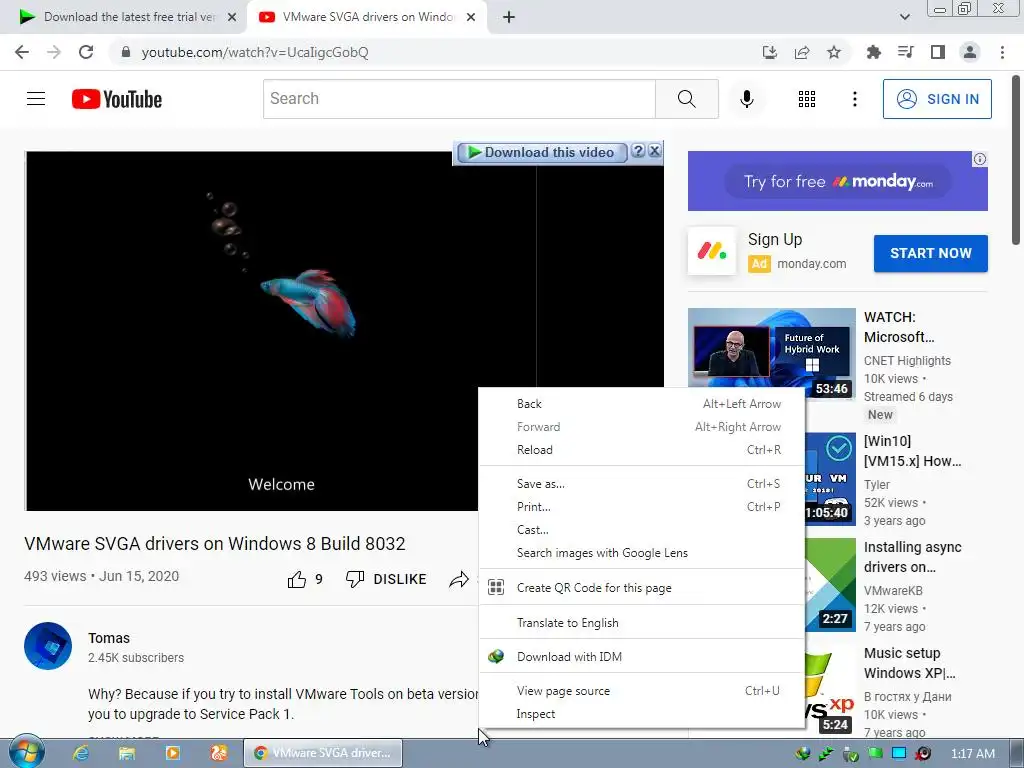Click the SIGN IN button

pyautogui.click(x=937, y=99)
